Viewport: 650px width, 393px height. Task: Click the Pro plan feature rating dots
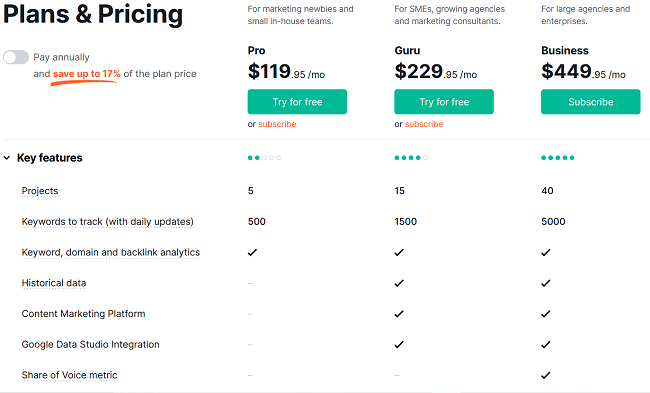264,158
